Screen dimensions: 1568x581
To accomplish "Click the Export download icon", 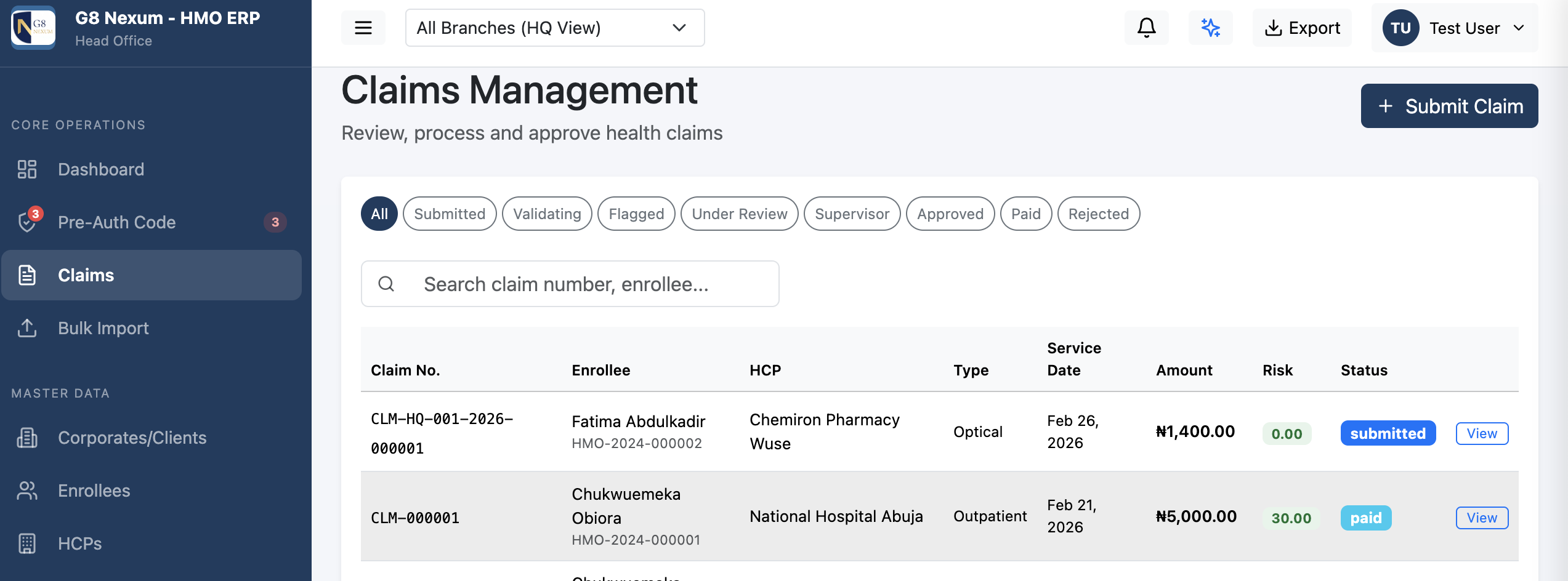I will pos(1273,28).
